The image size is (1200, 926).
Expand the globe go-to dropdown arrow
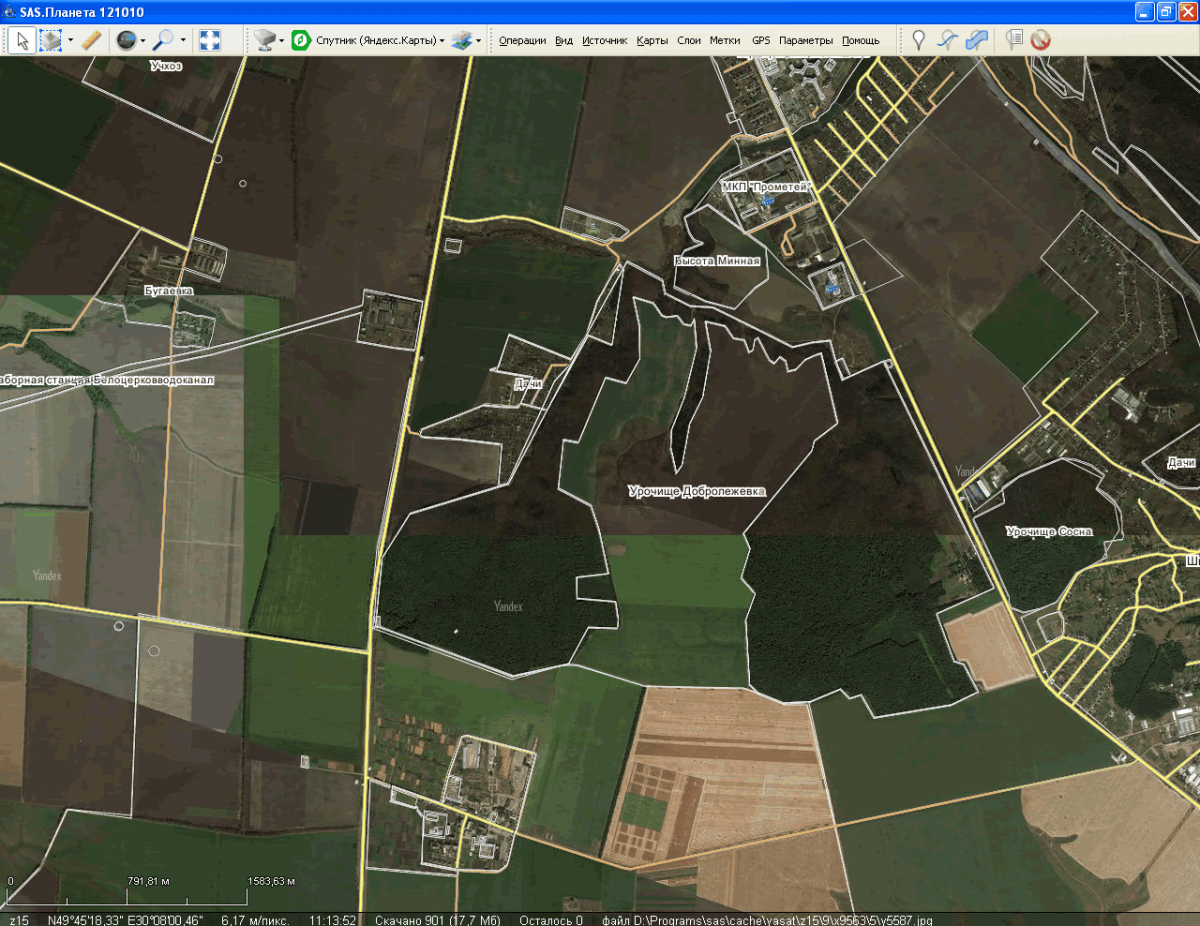click(143, 41)
